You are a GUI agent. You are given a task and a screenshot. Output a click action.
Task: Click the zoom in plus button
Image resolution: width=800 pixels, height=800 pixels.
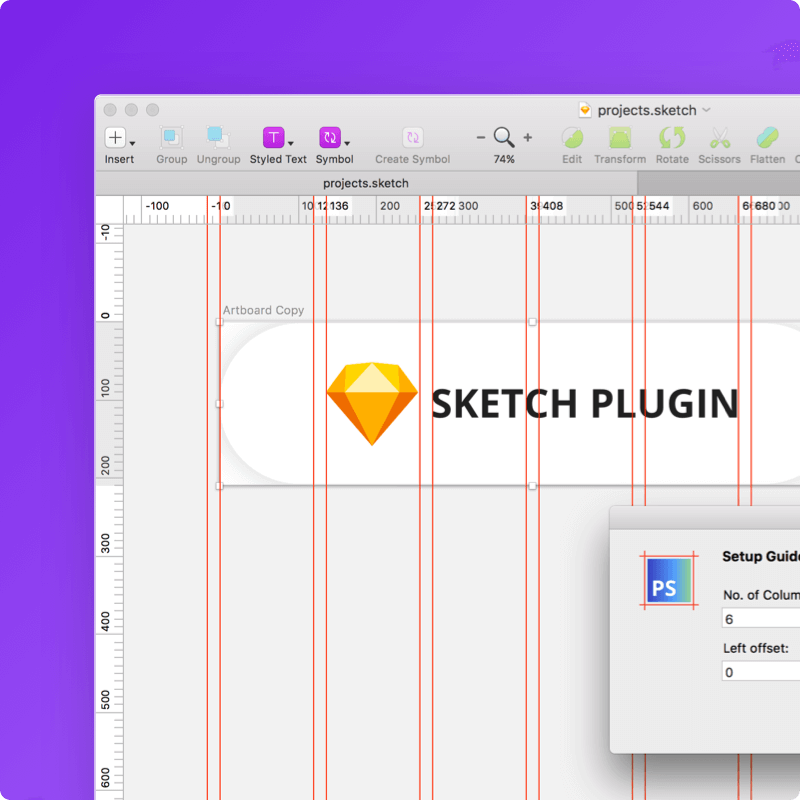(x=527, y=138)
